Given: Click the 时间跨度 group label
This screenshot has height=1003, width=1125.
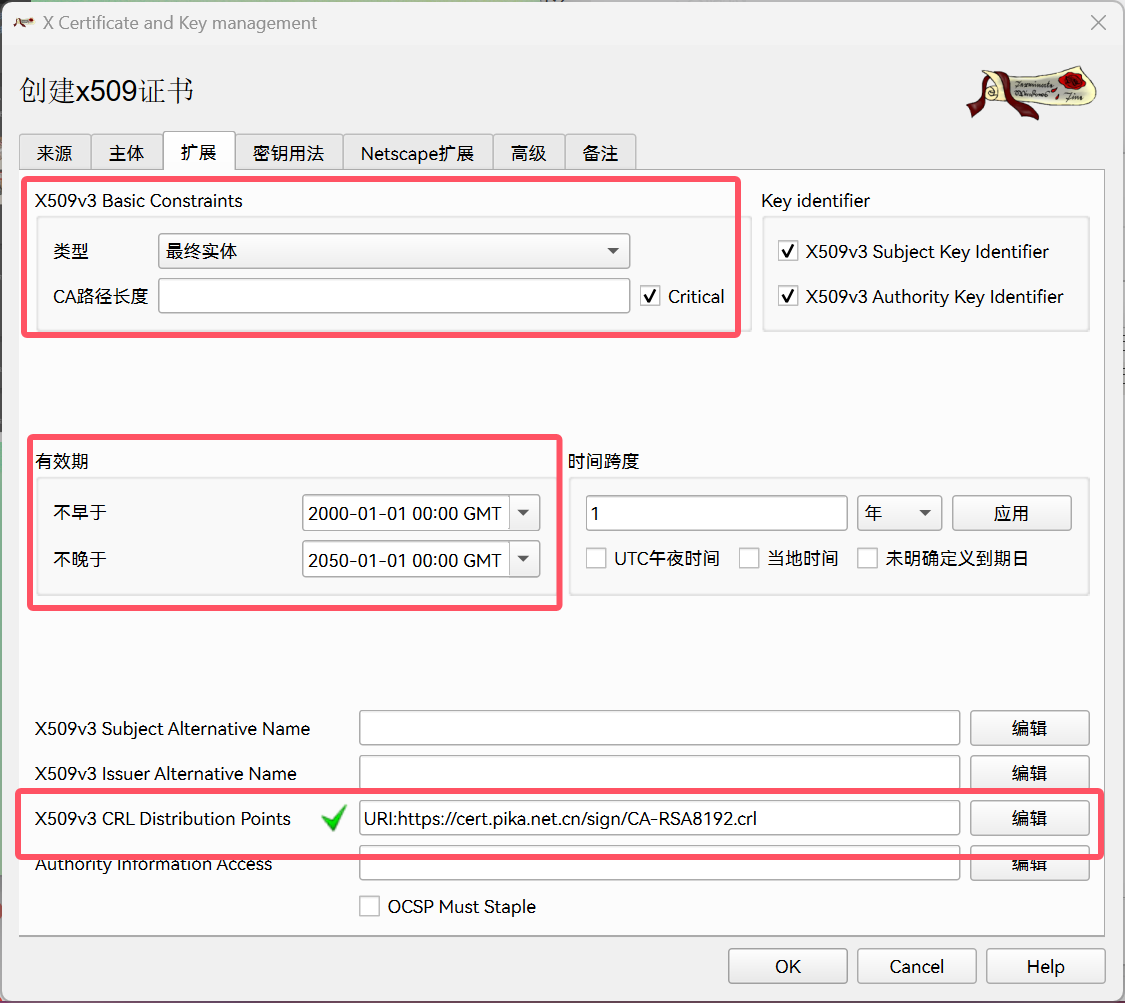Looking at the screenshot, I should click(603, 461).
